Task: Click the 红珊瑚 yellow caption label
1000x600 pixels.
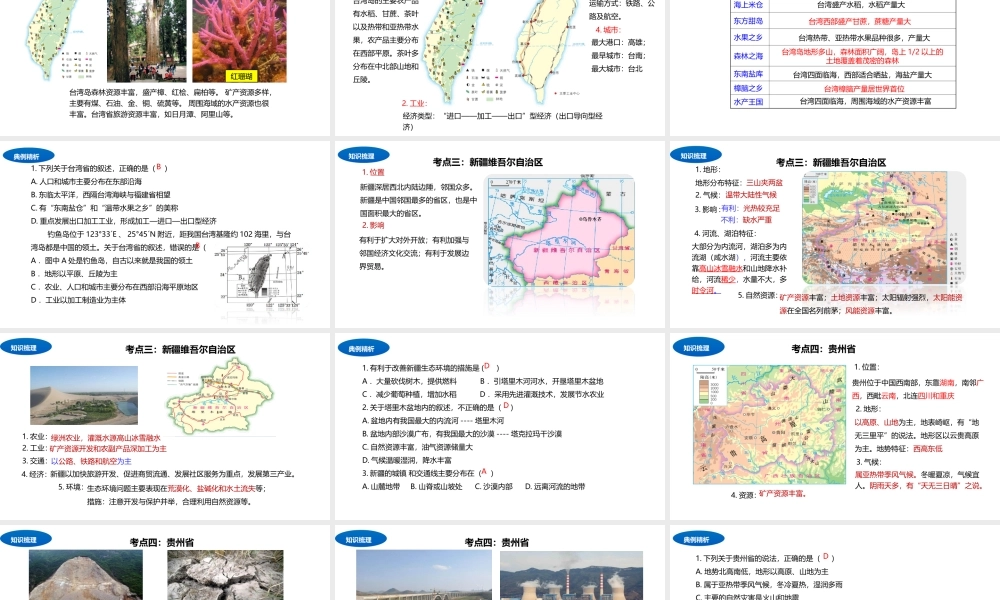Action: coord(241,76)
